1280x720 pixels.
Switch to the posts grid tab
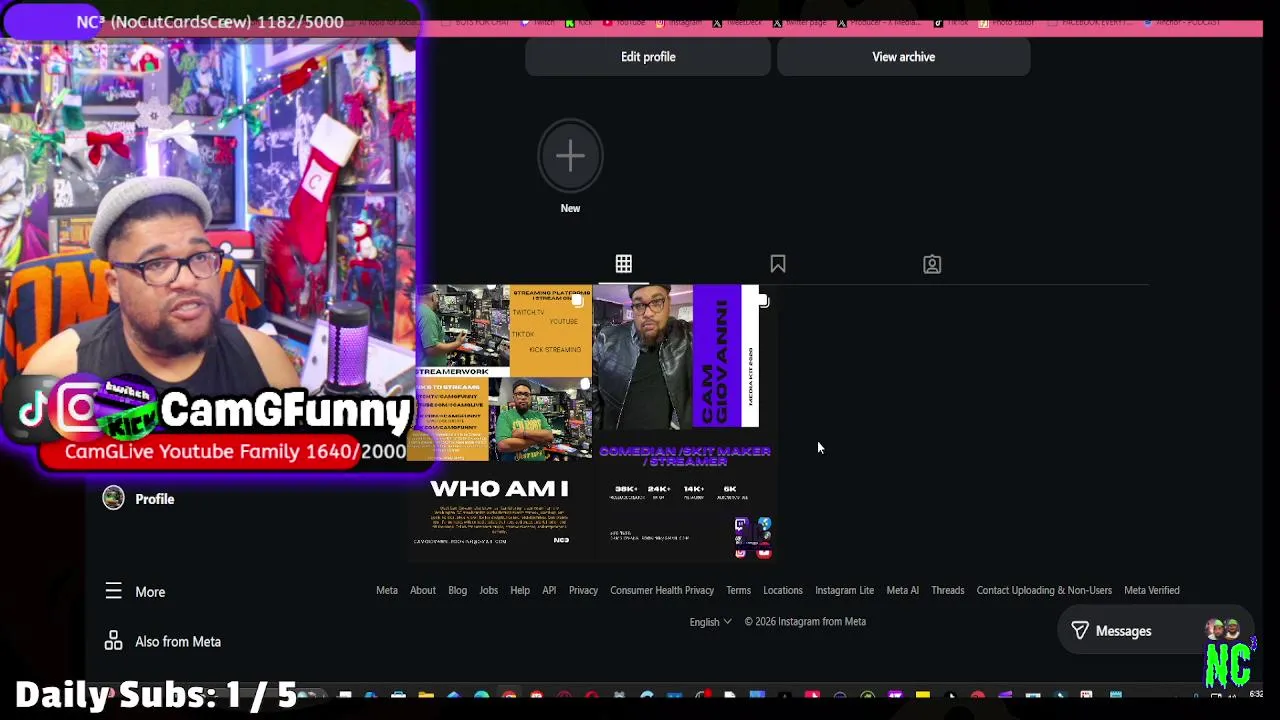pyautogui.click(x=623, y=264)
